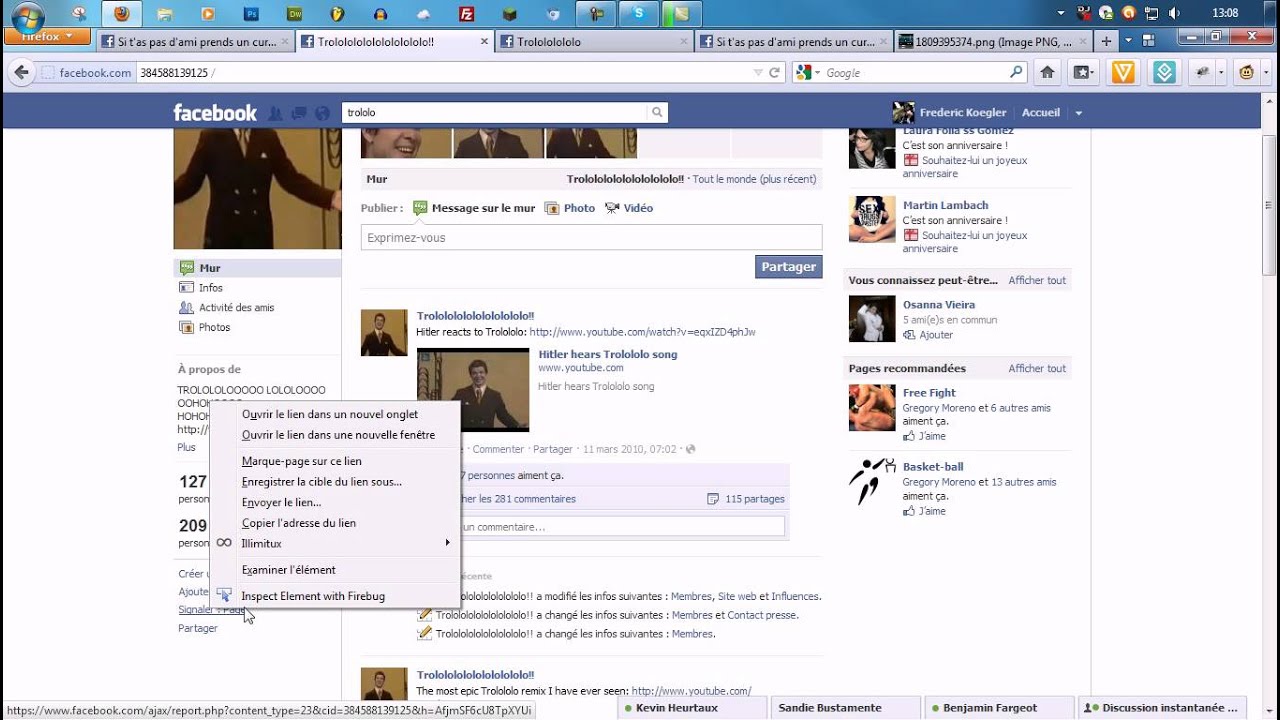Viewport: 1280px width, 720px height.
Task: Open Skype taskbar icon
Action: point(638,14)
